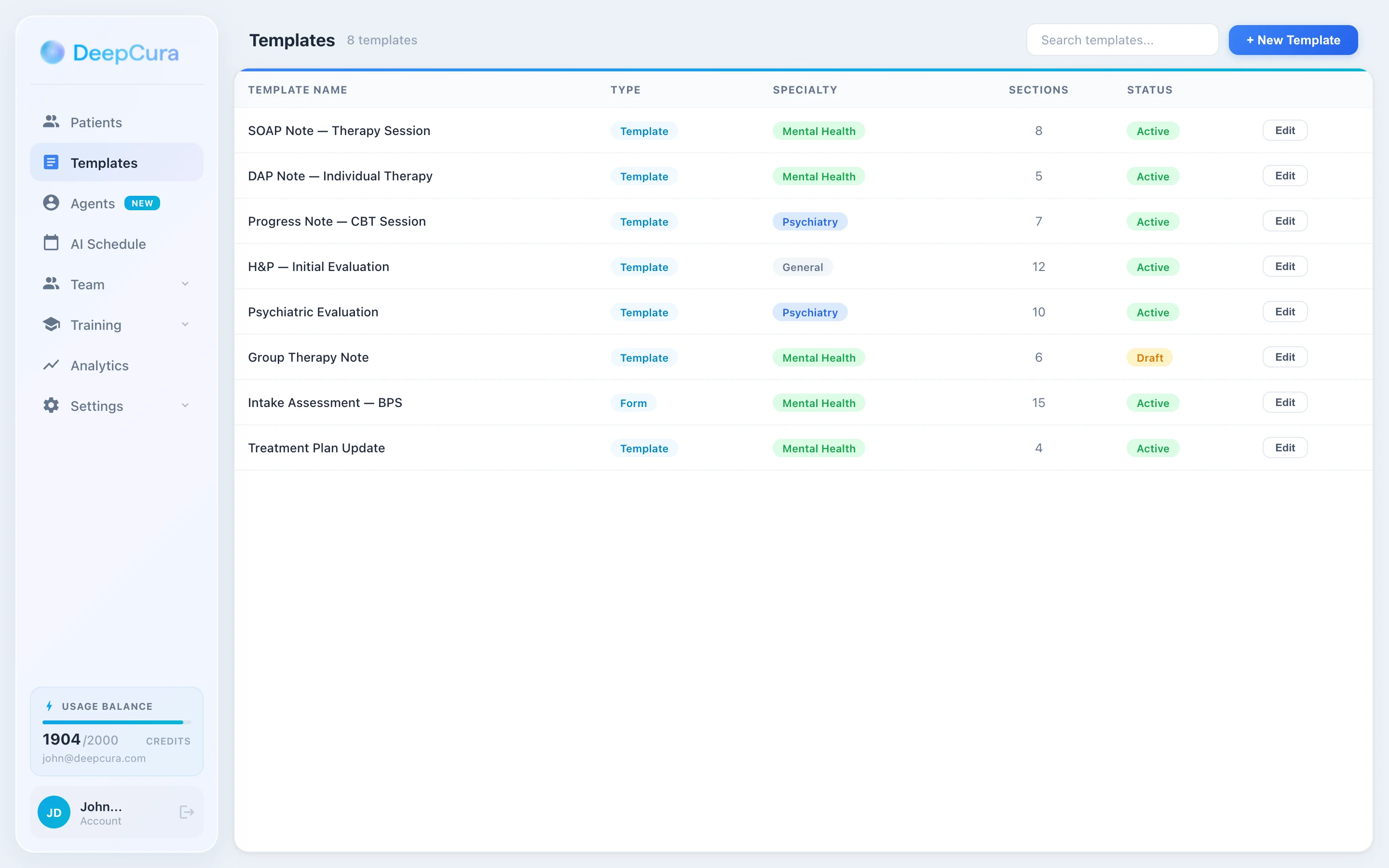Click the Templates document icon in sidebar
Image resolution: width=1389 pixels, height=868 pixels.
(51, 163)
